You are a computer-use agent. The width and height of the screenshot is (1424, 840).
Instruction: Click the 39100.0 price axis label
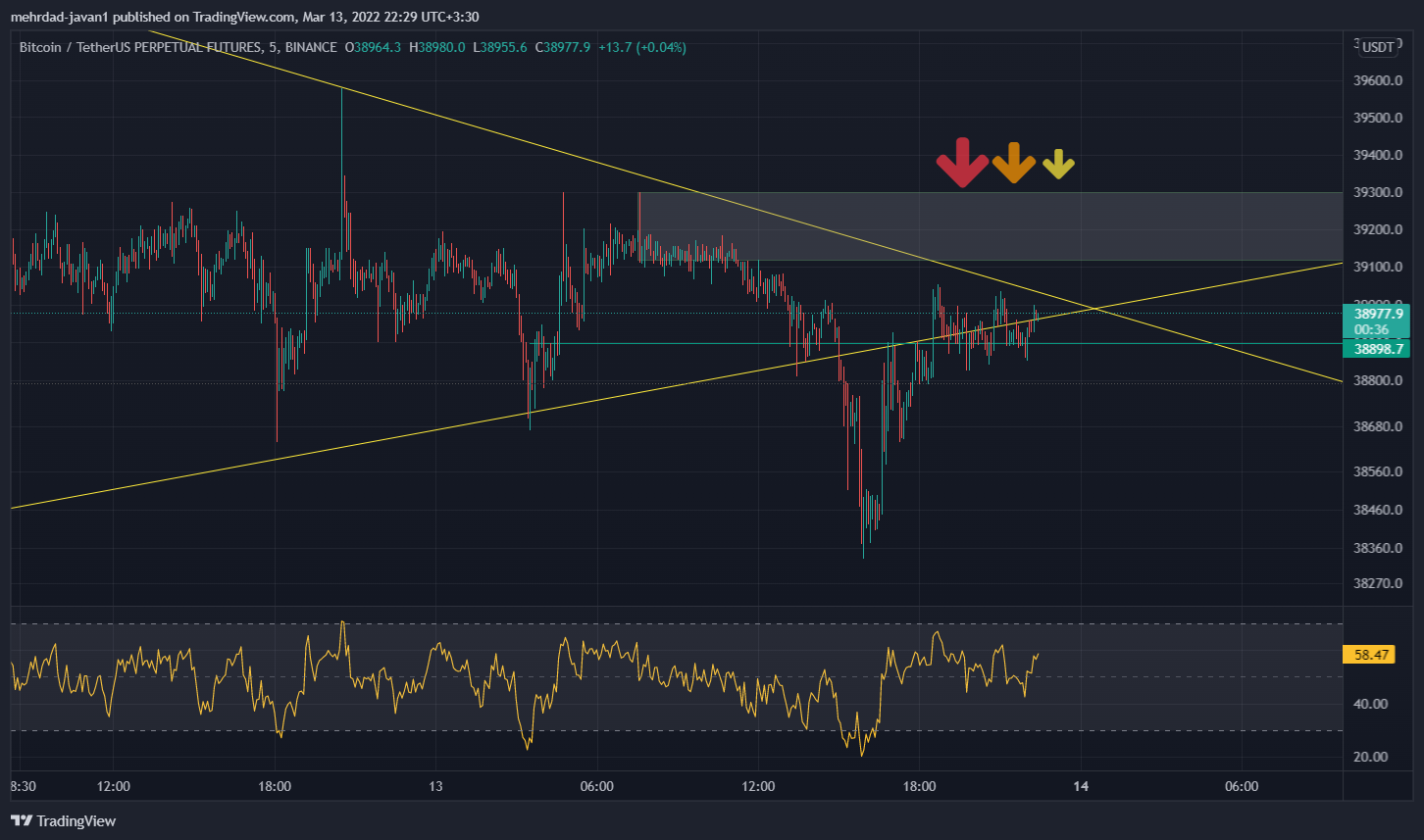pos(1377,267)
